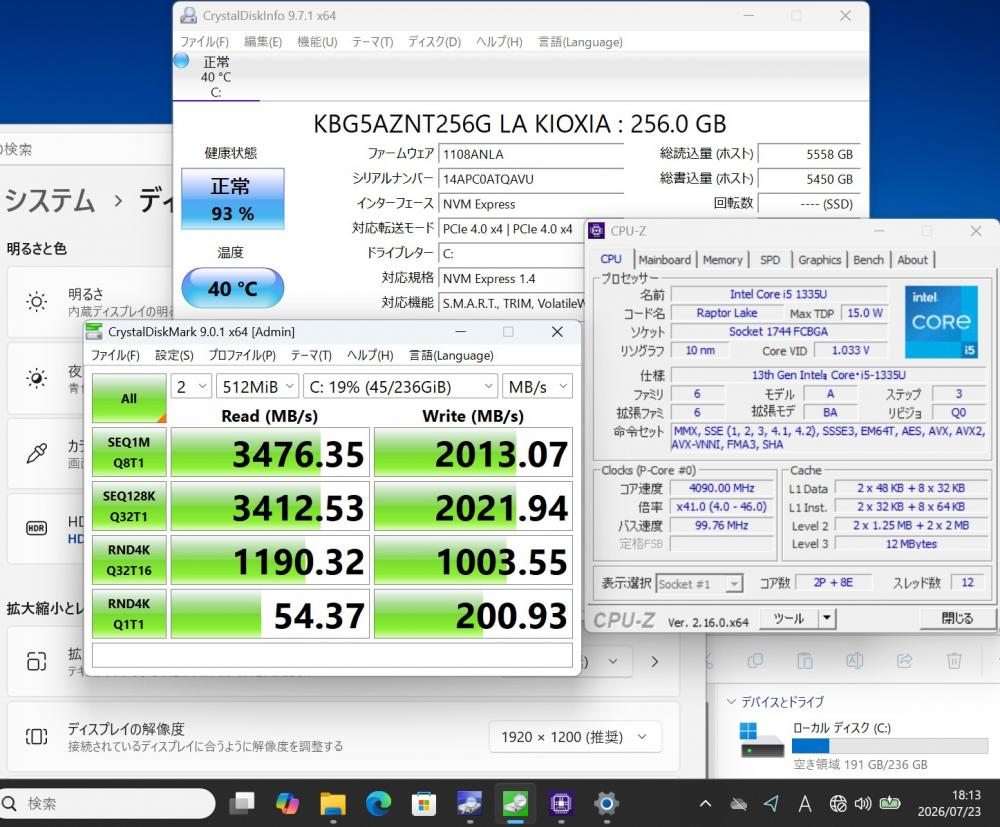This screenshot has height=827, width=1000.
Task: Click taskbar search box
Action: [107, 803]
